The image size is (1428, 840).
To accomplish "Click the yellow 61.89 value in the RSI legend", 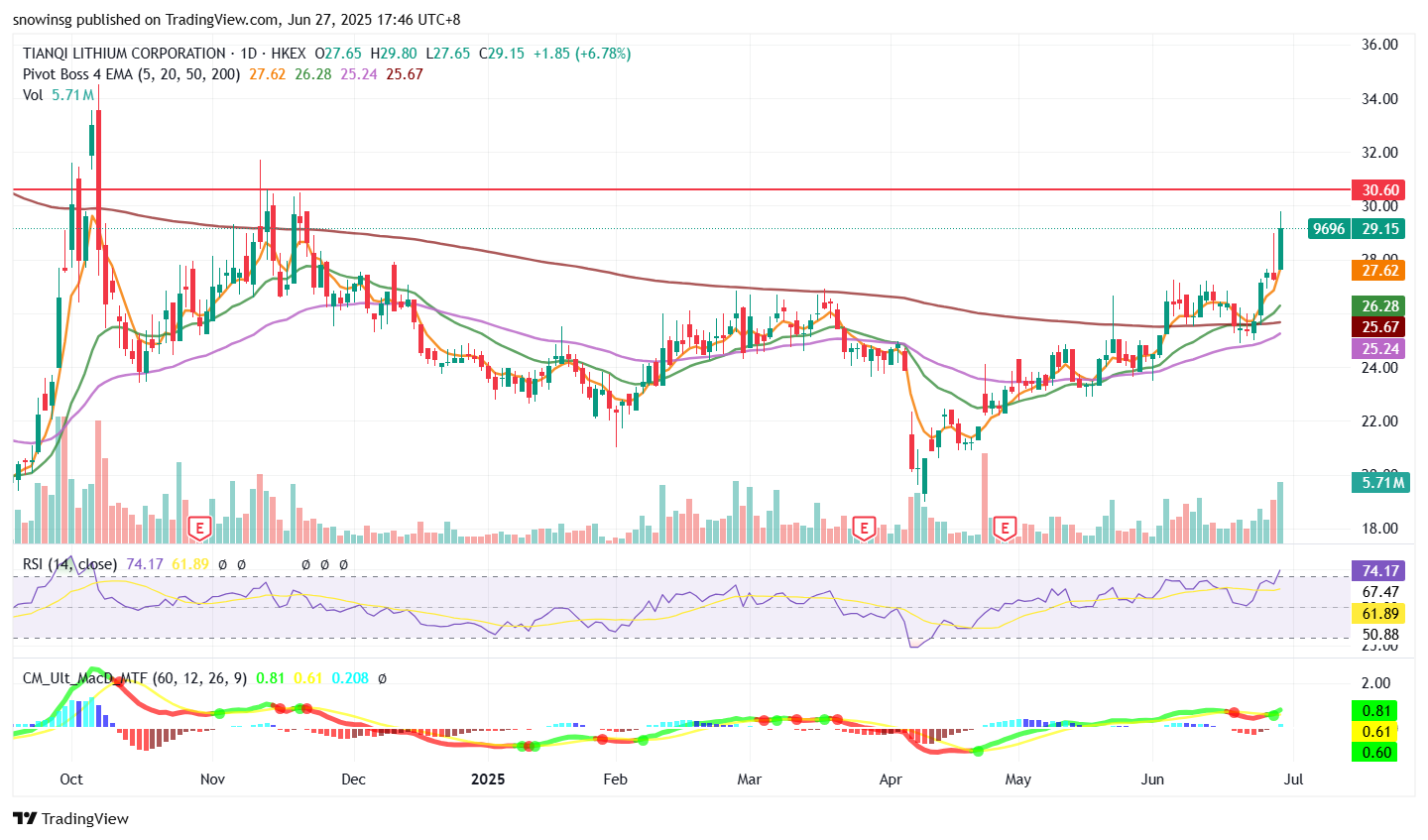I will click(190, 564).
